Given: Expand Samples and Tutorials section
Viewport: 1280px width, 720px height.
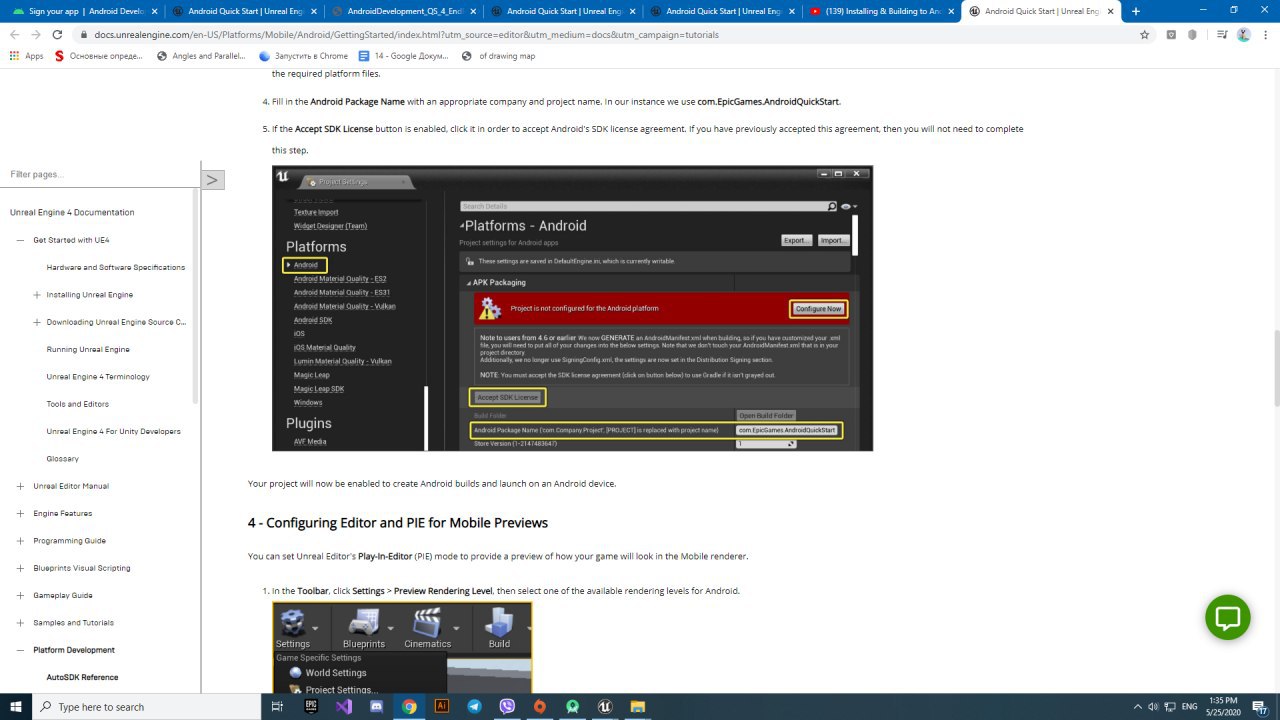Looking at the screenshot, I should coord(20,622).
